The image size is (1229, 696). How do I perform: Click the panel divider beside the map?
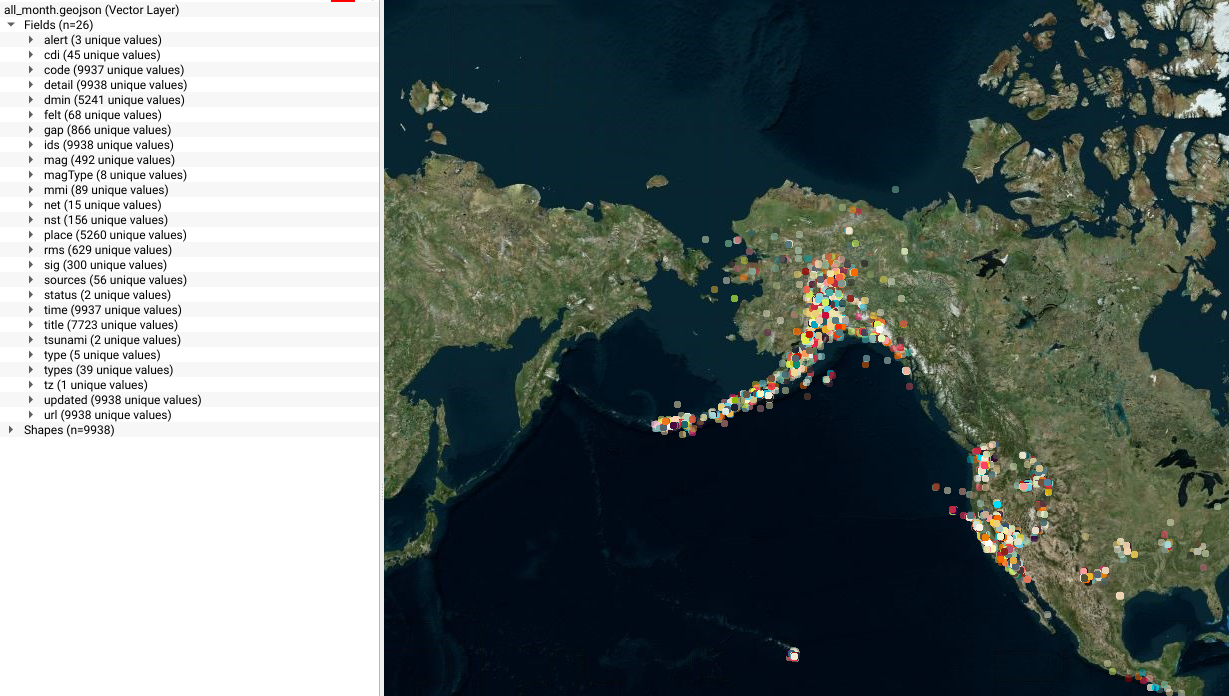(x=382, y=348)
